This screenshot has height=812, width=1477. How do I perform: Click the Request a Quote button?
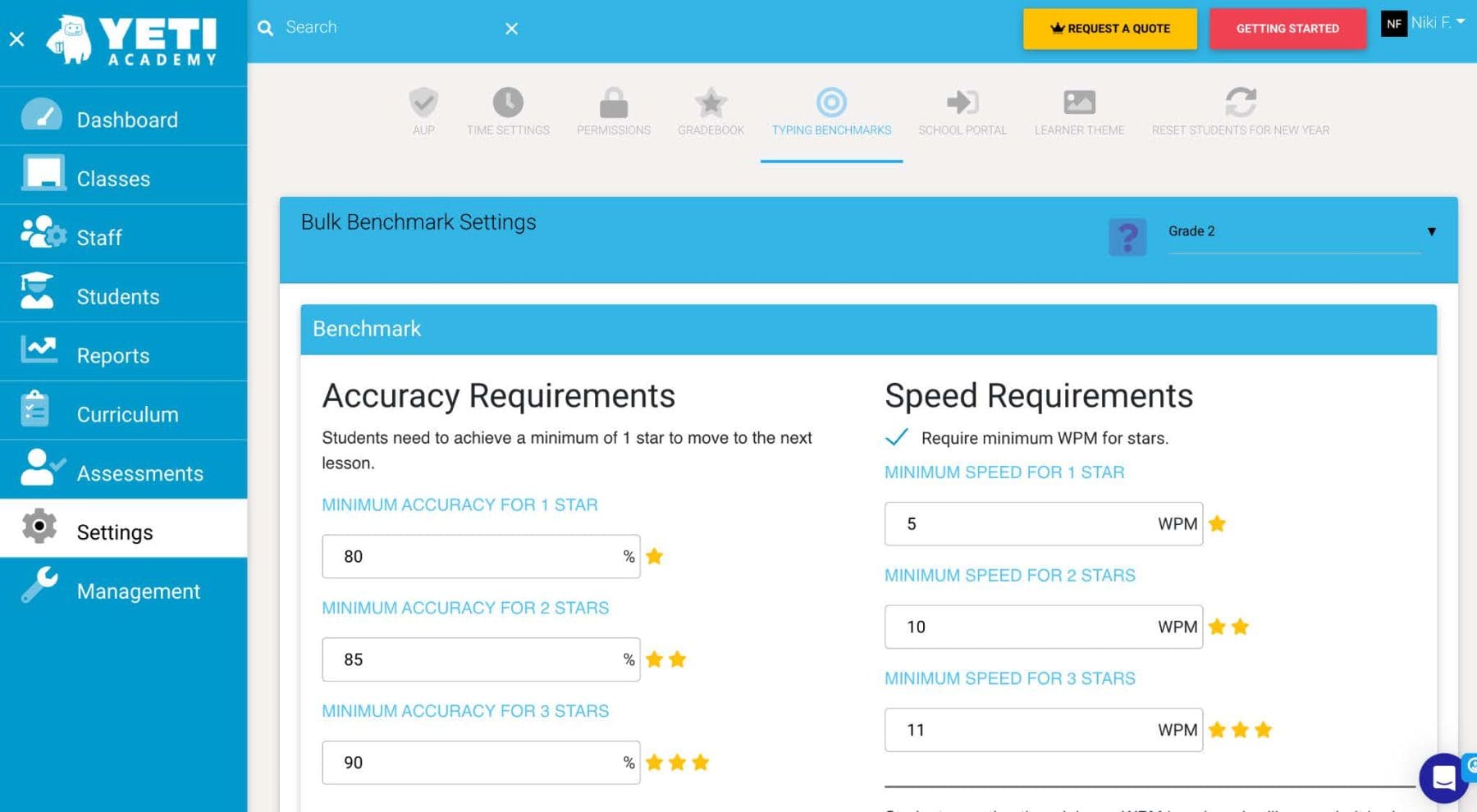tap(1109, 29)
